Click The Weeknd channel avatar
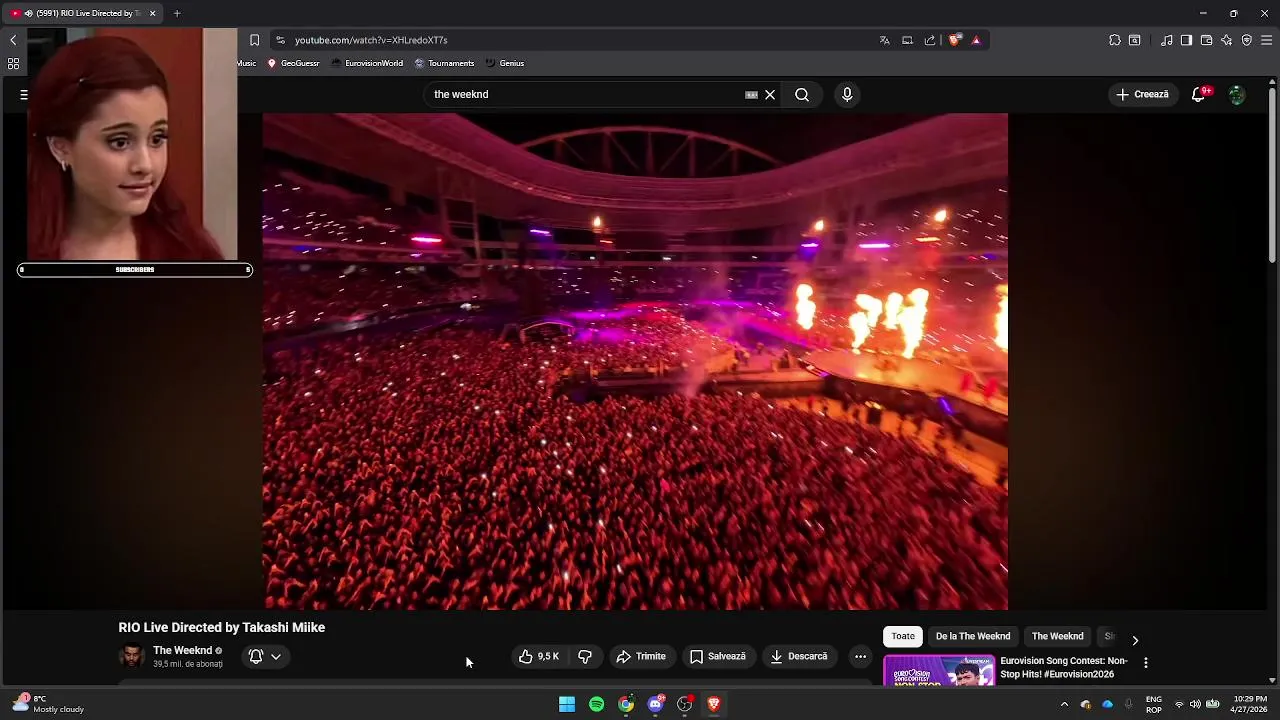 [x=132, y=657]
